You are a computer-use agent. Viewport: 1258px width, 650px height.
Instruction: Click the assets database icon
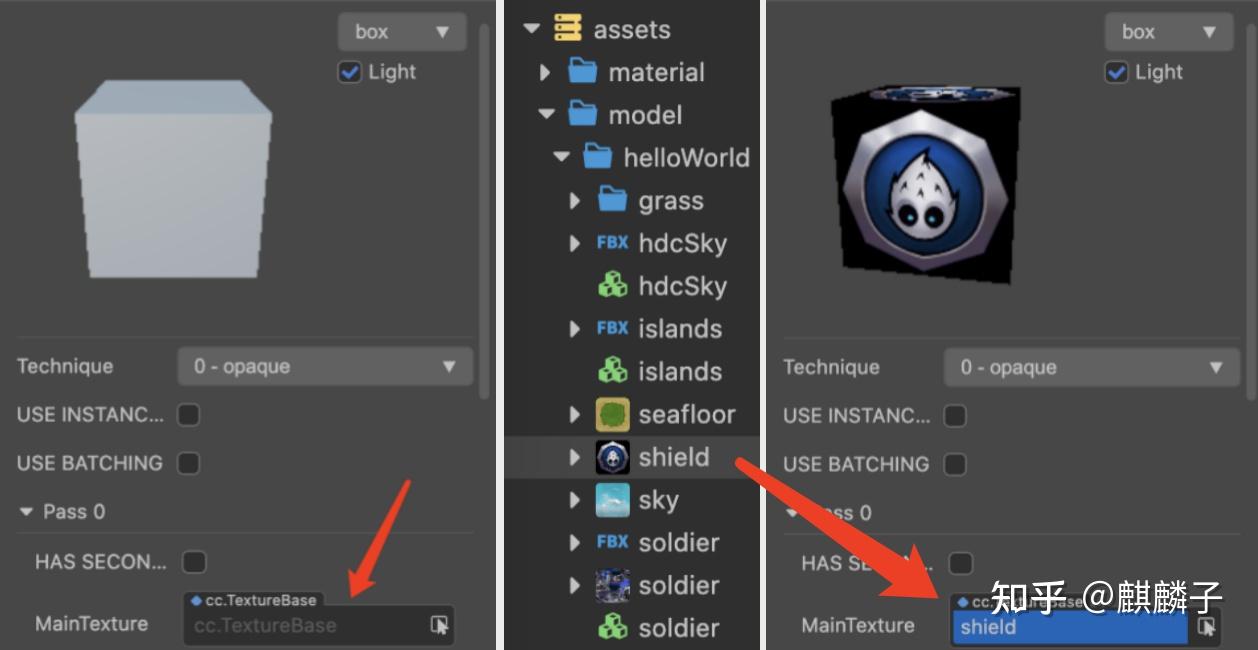tap(567, 29)
